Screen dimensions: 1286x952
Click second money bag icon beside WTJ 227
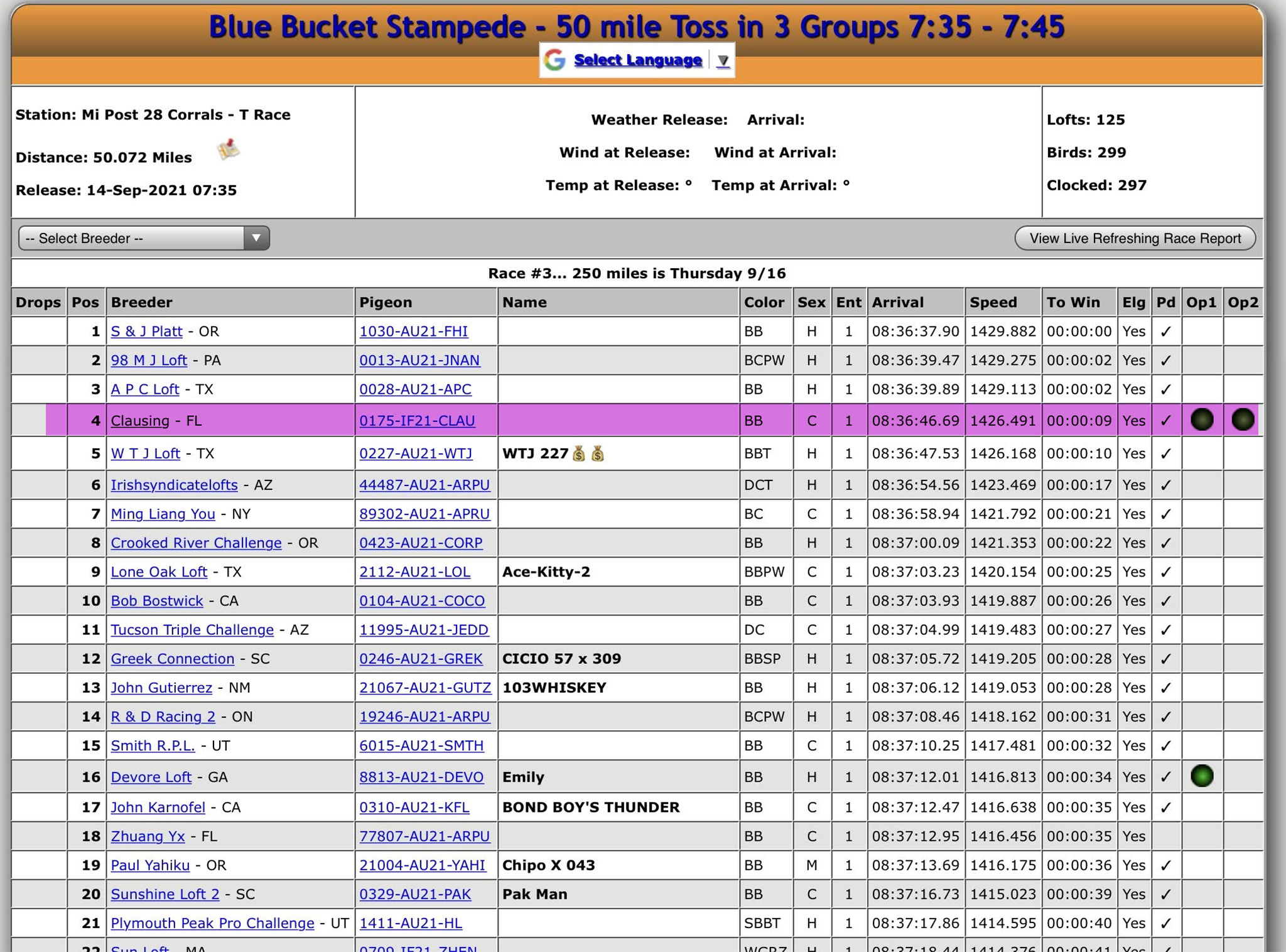coord(598,453)
